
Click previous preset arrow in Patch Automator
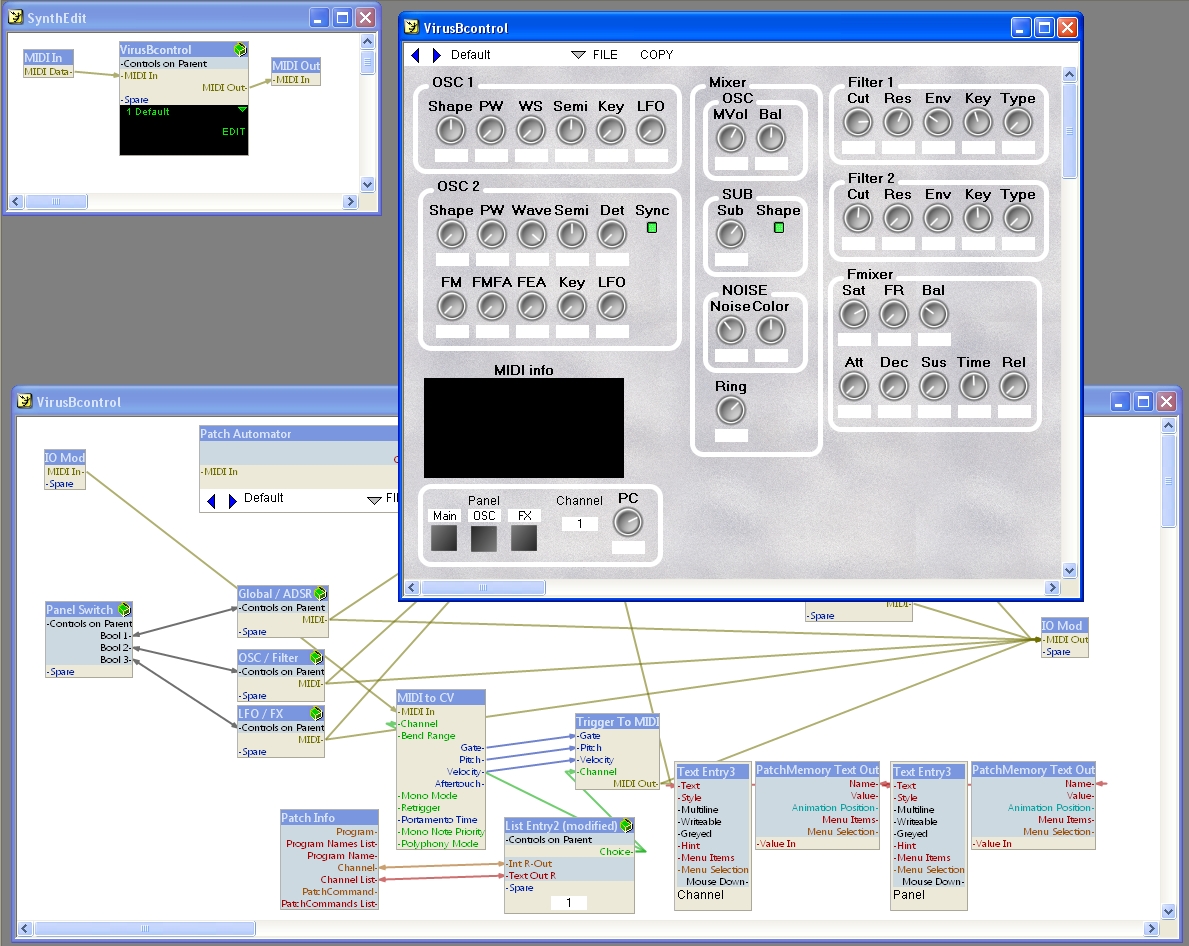point(212,500)
